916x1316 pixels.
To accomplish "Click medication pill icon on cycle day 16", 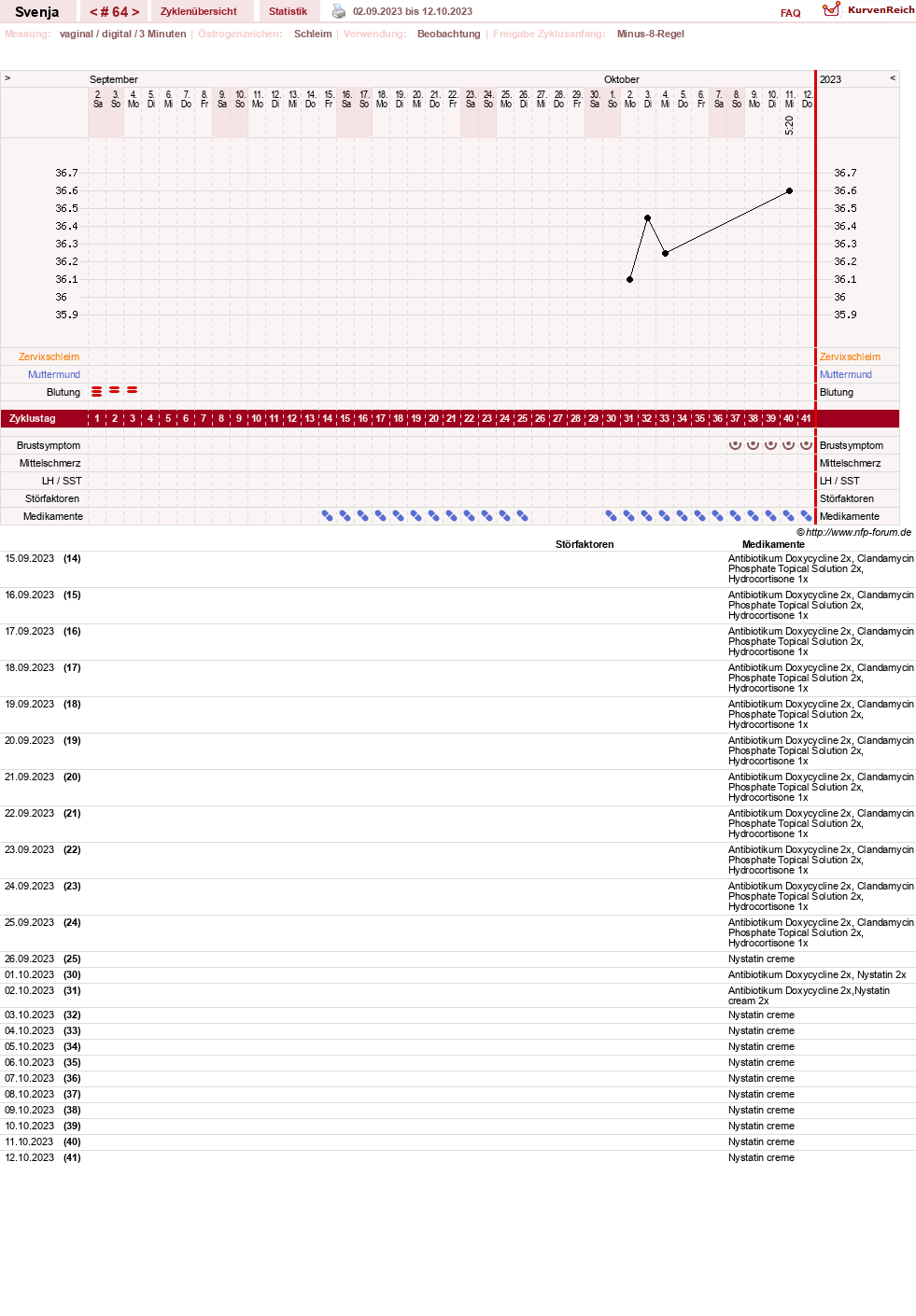I will pyautogui.click(x=362, y=515).
